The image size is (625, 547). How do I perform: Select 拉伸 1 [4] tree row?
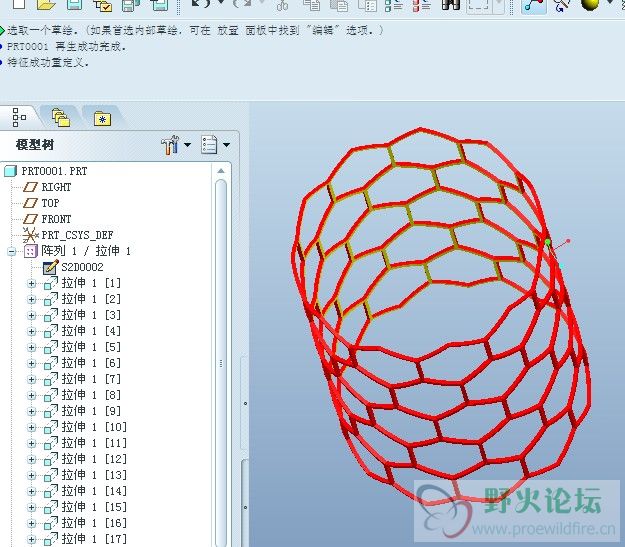91,331
